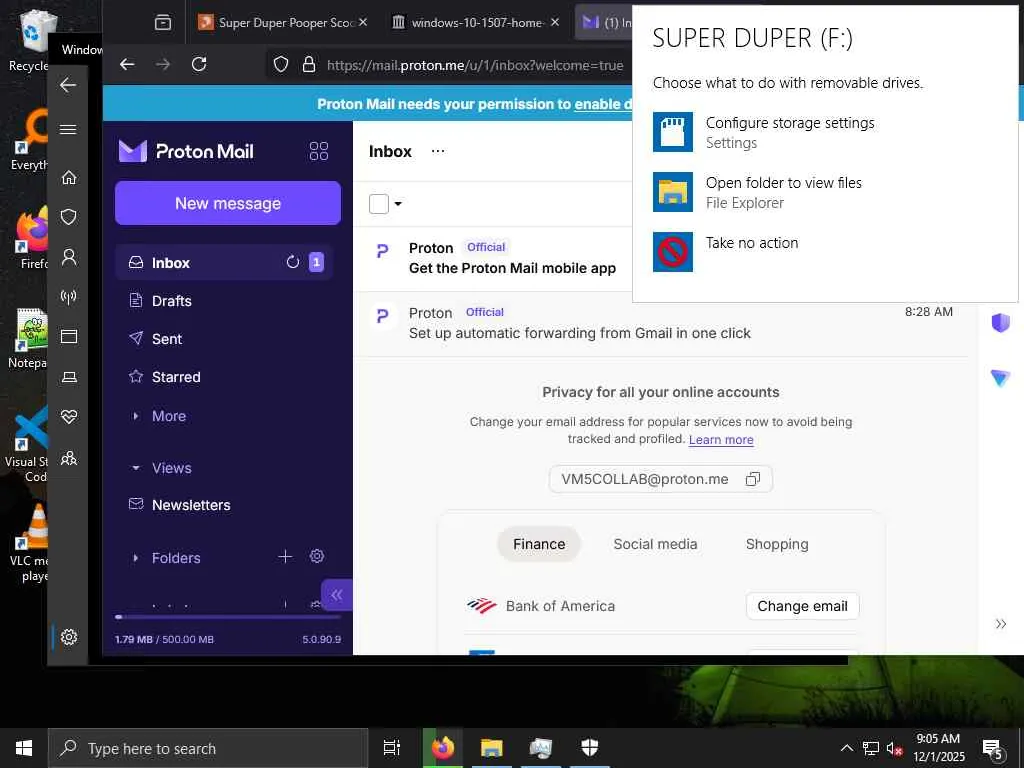Open email about automatic forwarding from Gmail
The width and height of the screenshot is (1024, 768).
[x=660, y=324]
